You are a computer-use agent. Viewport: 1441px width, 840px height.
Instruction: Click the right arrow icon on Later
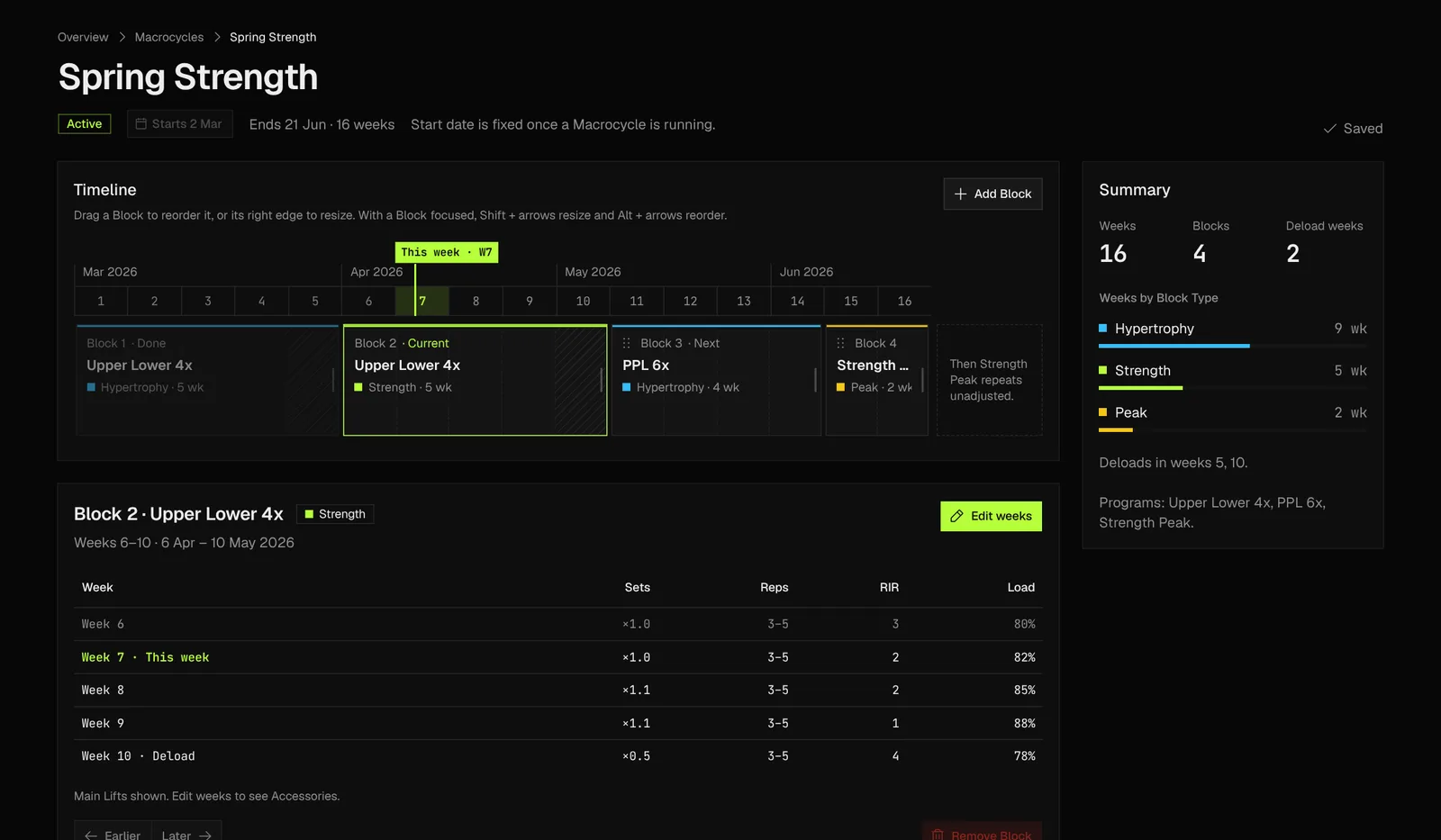coord(205,835)
